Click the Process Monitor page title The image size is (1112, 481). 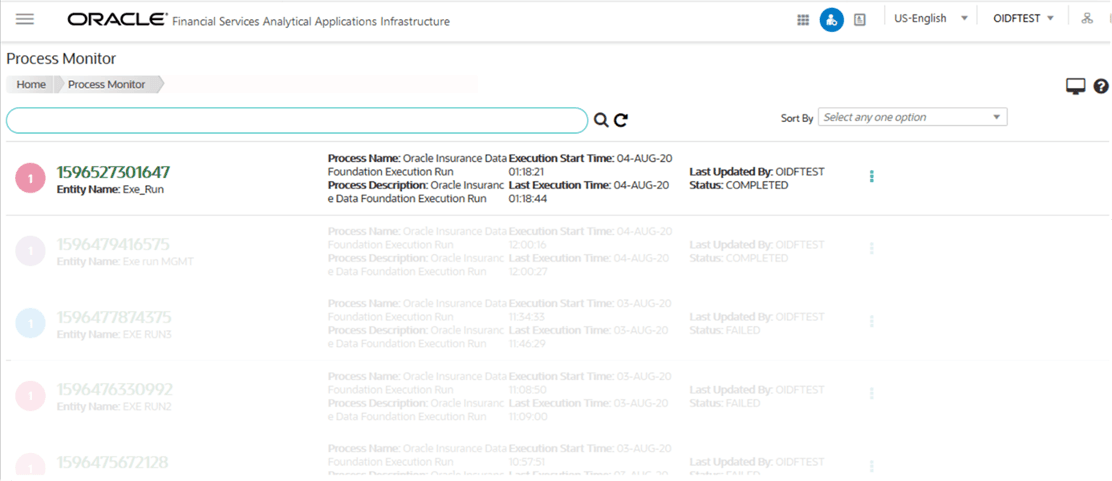(61, 59)
